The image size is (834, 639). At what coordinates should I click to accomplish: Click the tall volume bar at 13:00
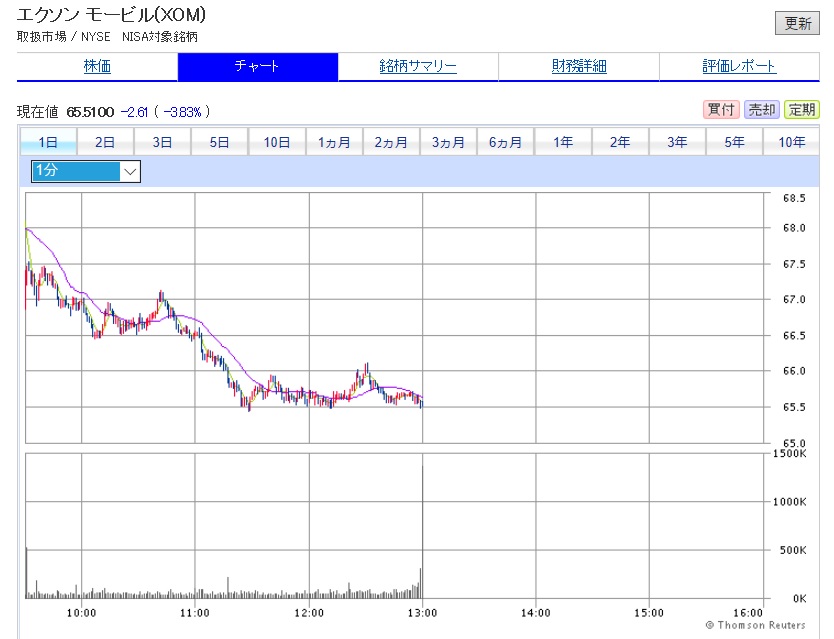tap(422, 532)
